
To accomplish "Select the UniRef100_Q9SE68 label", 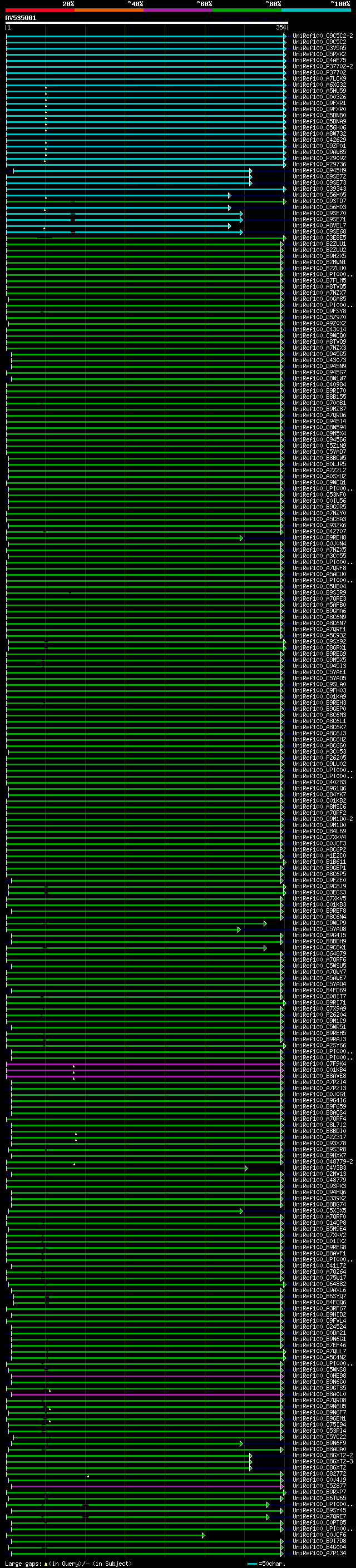I will tap(319, 231).
